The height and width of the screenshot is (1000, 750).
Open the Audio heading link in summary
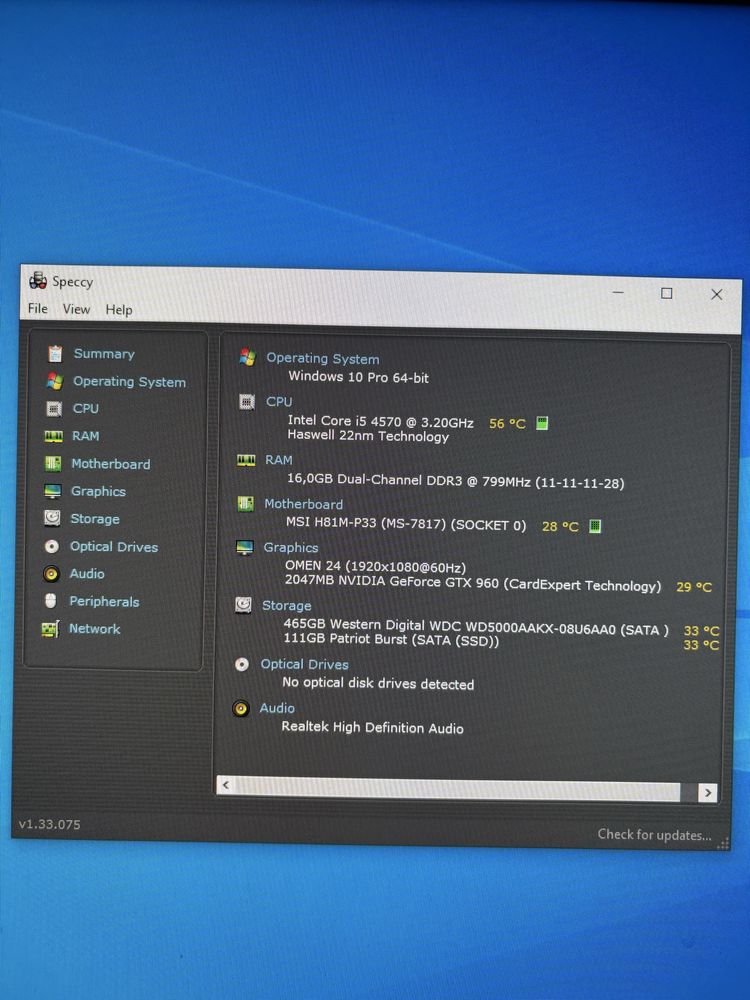pyautogui.click(x=277, y=708)
